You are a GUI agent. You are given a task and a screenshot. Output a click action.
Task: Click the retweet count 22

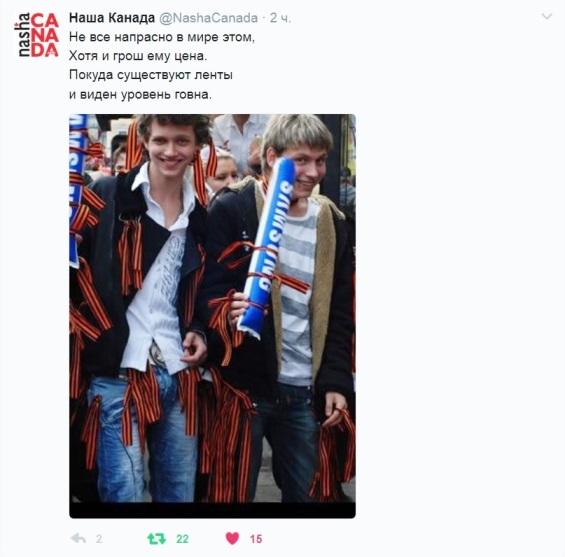pyautogui.click(x=182, y=539)
